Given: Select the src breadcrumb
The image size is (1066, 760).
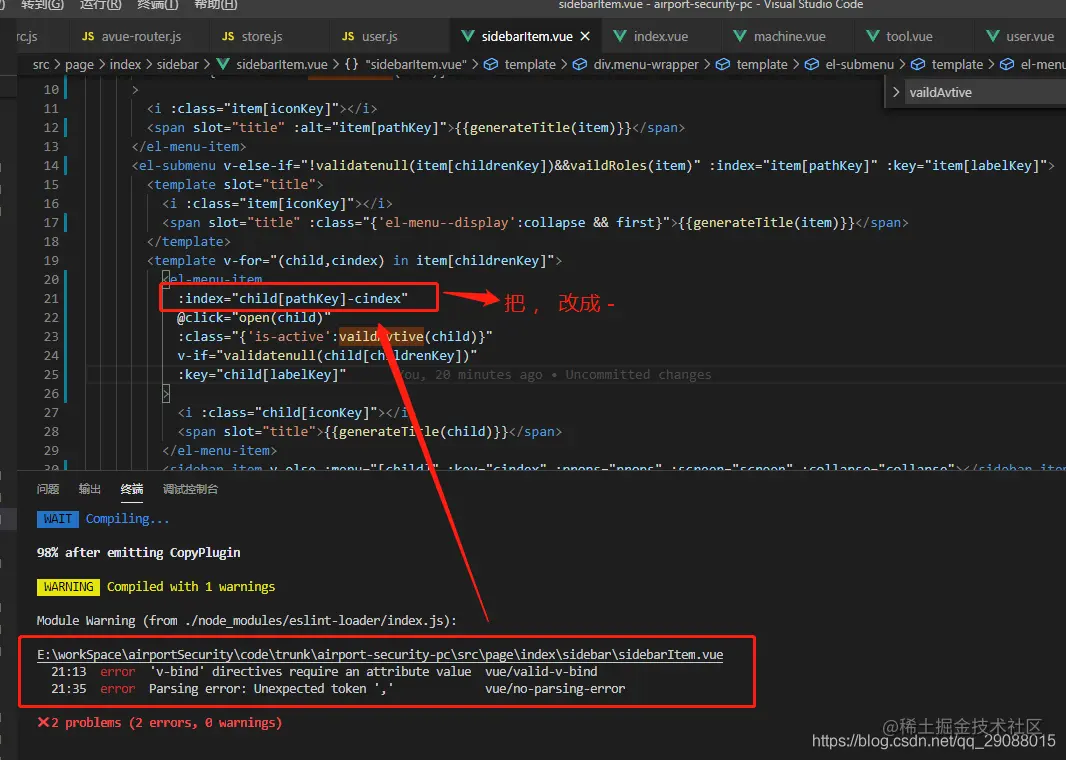Looking at the screenshot, I should point(41,65).
